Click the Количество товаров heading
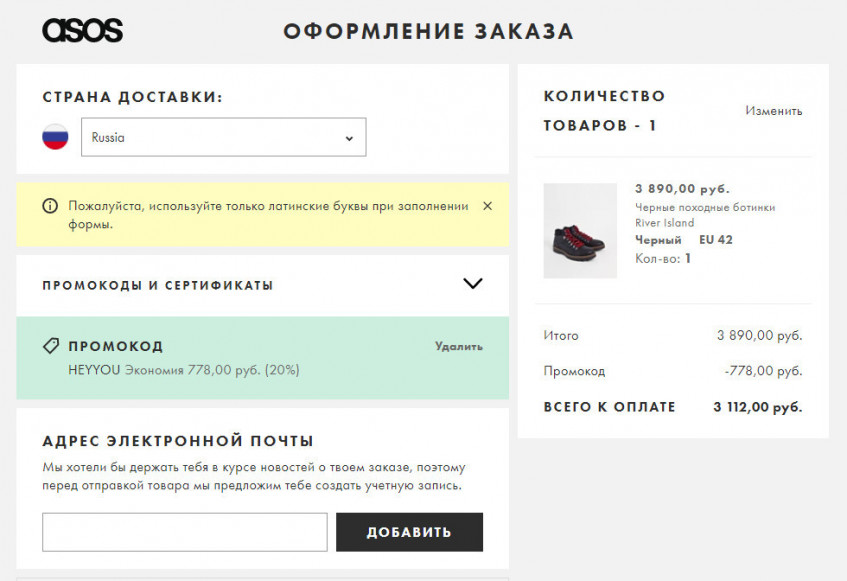Viewport: 847px width, 581px height. pyautogui.click(x=604, y=111)
